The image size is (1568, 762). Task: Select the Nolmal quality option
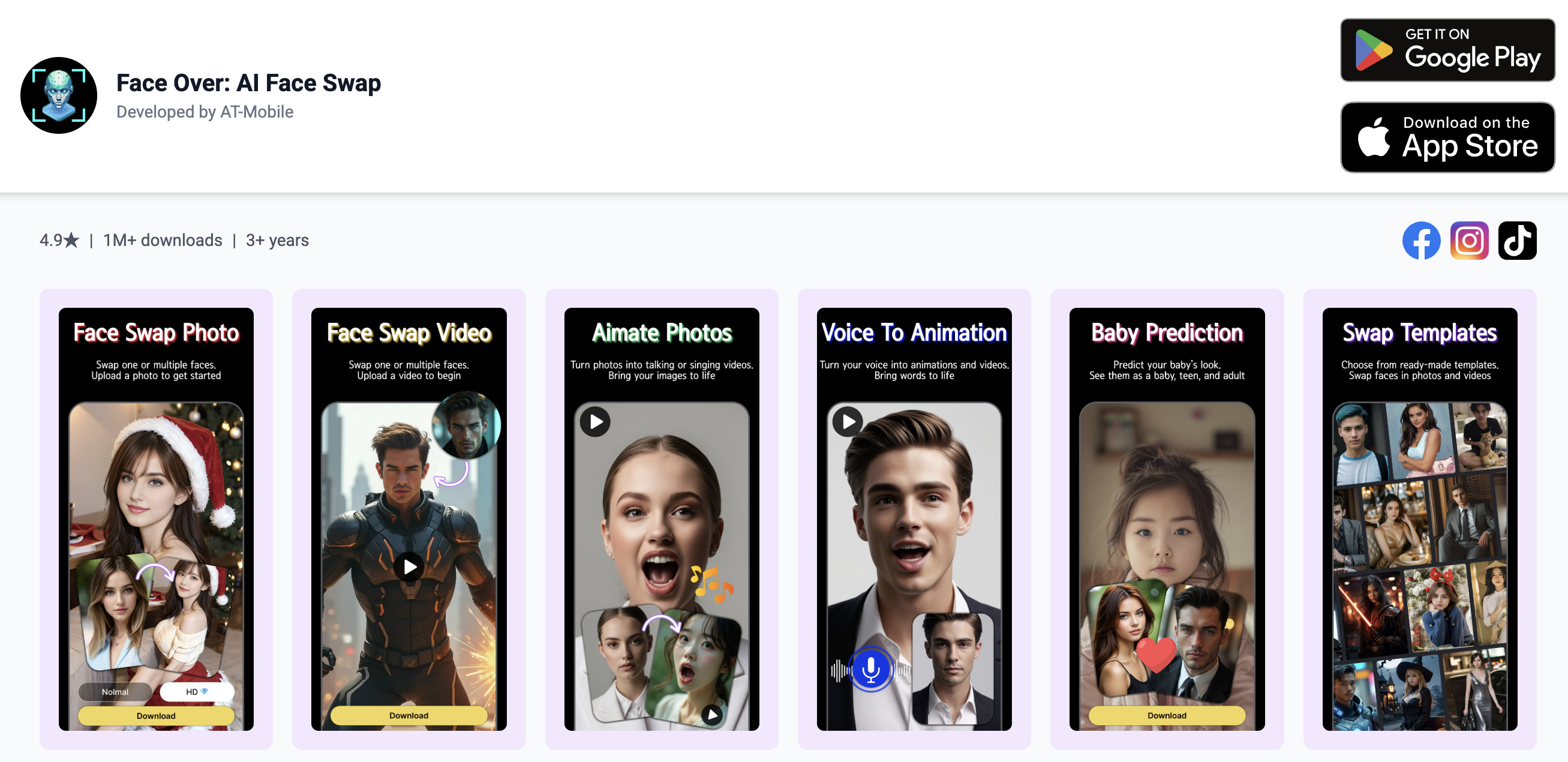(115, 692)
